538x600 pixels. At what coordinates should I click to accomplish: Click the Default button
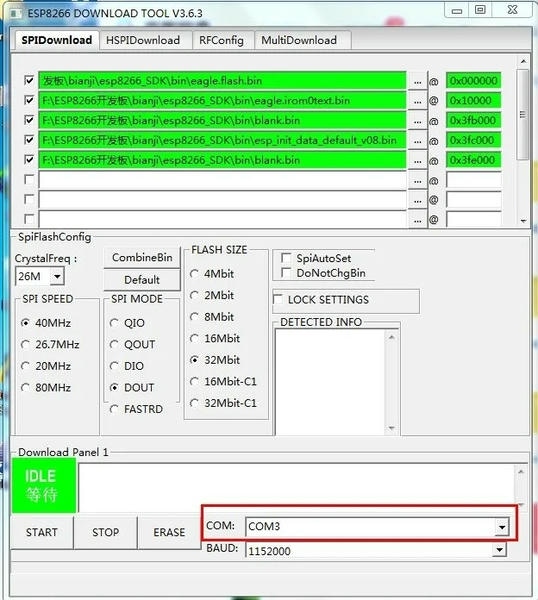(x=142, y=280)
